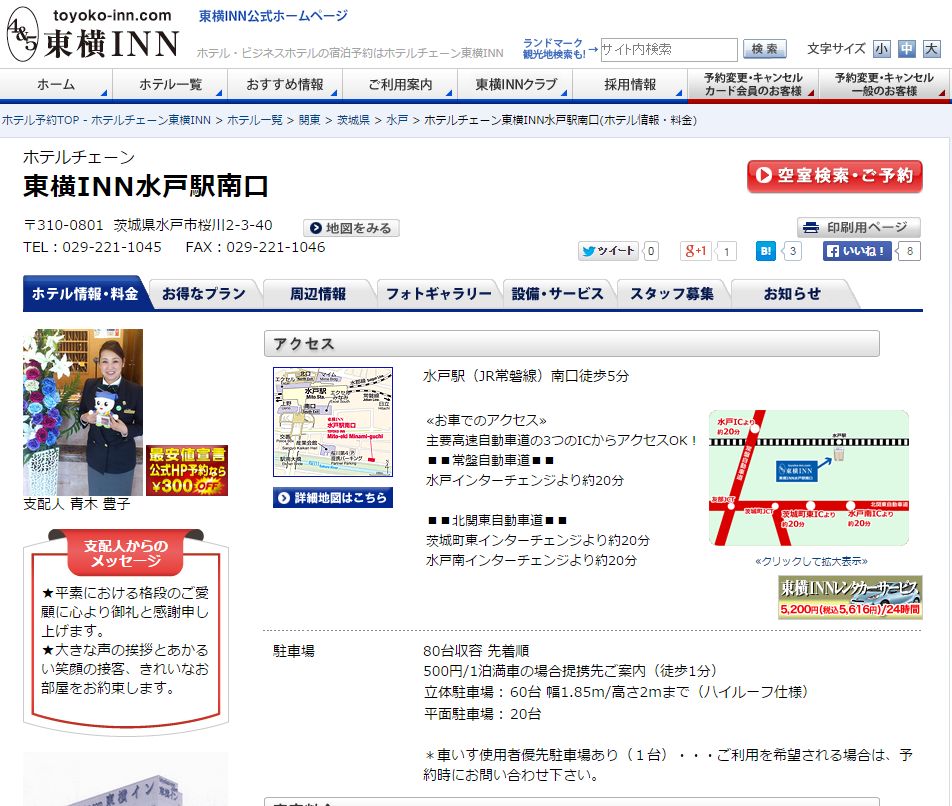This screenshot has height=806, width=952.
Task: Click the Toyoko Inn 4&5 logo
Action: tap(92, 34)
